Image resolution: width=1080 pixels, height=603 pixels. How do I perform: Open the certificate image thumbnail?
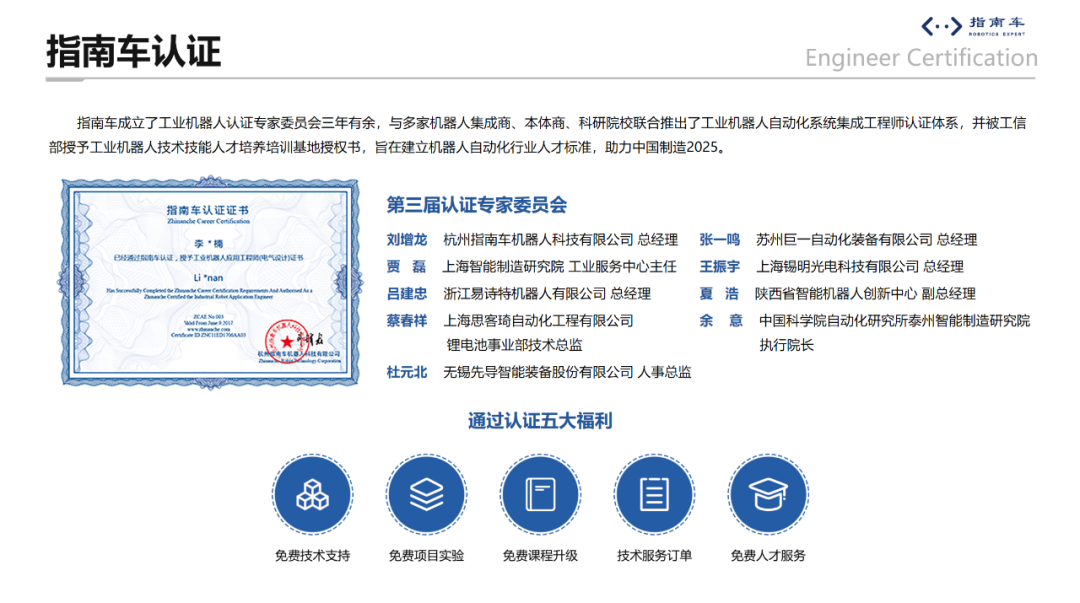pos(210,282)
